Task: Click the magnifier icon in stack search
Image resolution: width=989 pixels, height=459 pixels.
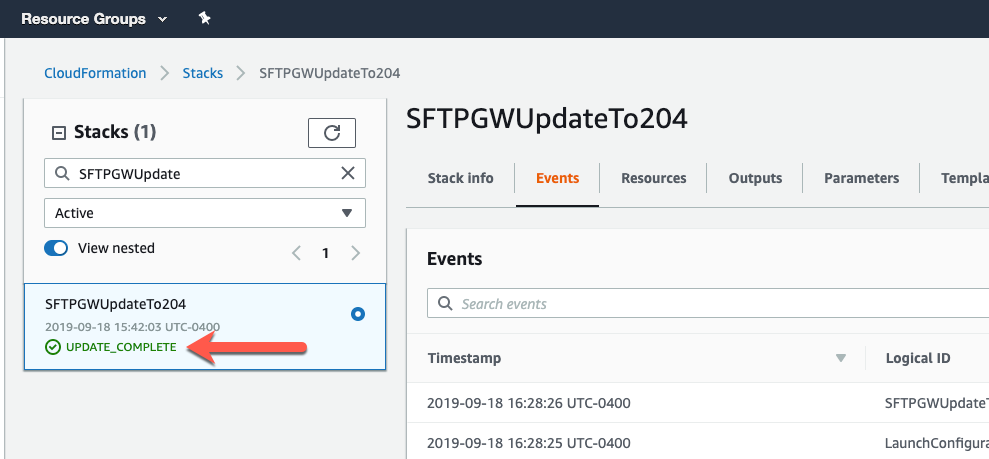Action: coord(62,174)
